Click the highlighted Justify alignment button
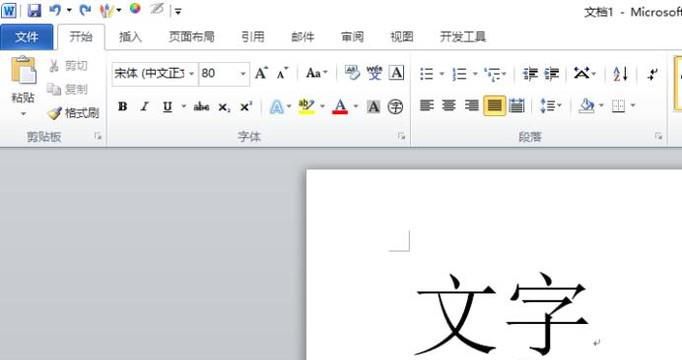The image size is (682, 360). pos(495,106)
